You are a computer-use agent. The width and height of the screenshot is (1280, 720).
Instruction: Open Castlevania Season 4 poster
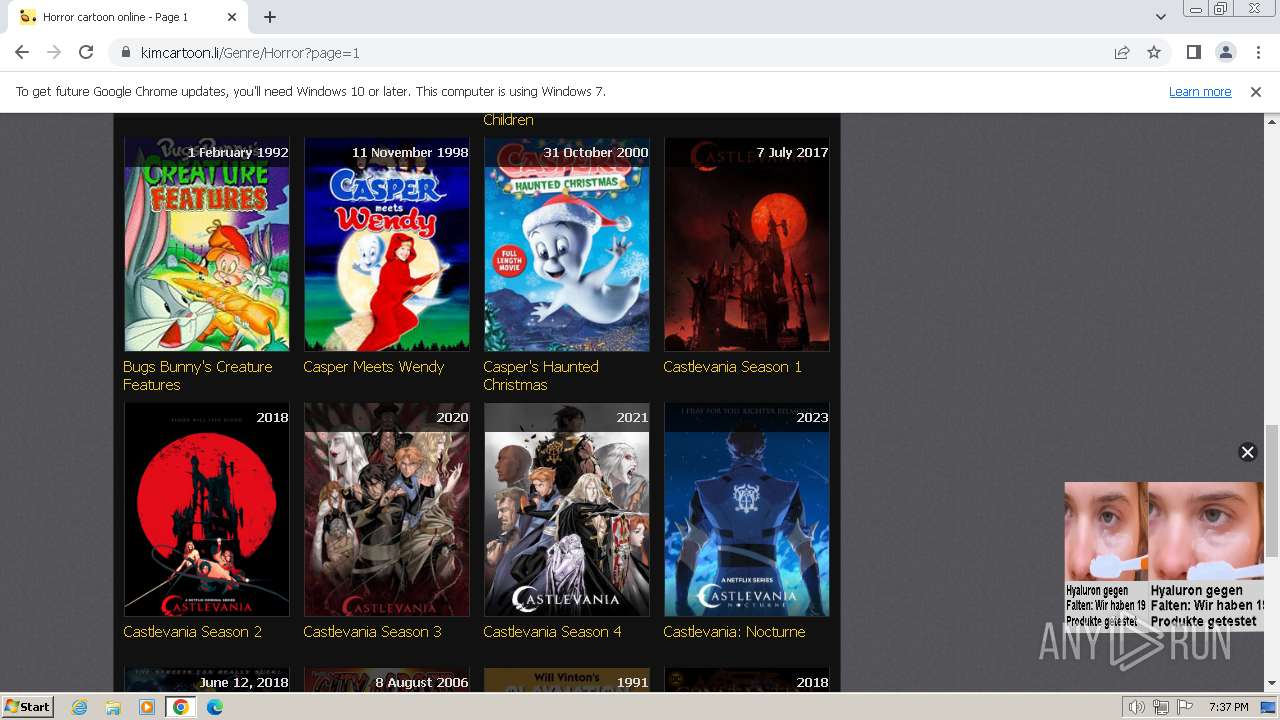[x=567, y=510]
